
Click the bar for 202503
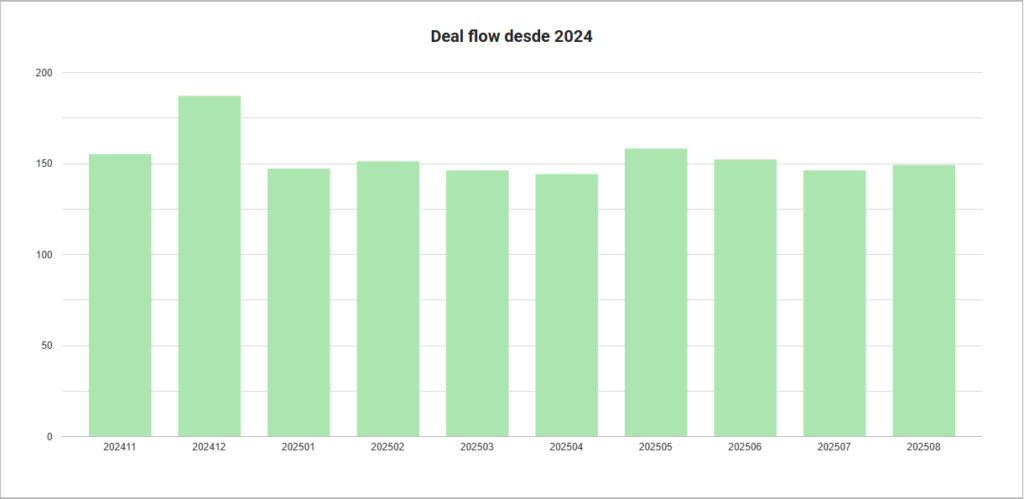coord(477,303)
